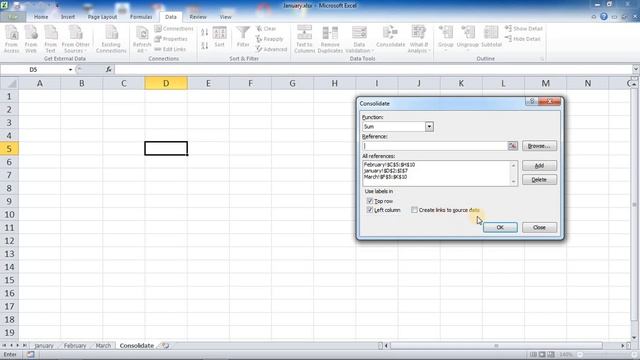Open the Name Box dropdown arrow
640x360 pixels.
coord(70,70)
